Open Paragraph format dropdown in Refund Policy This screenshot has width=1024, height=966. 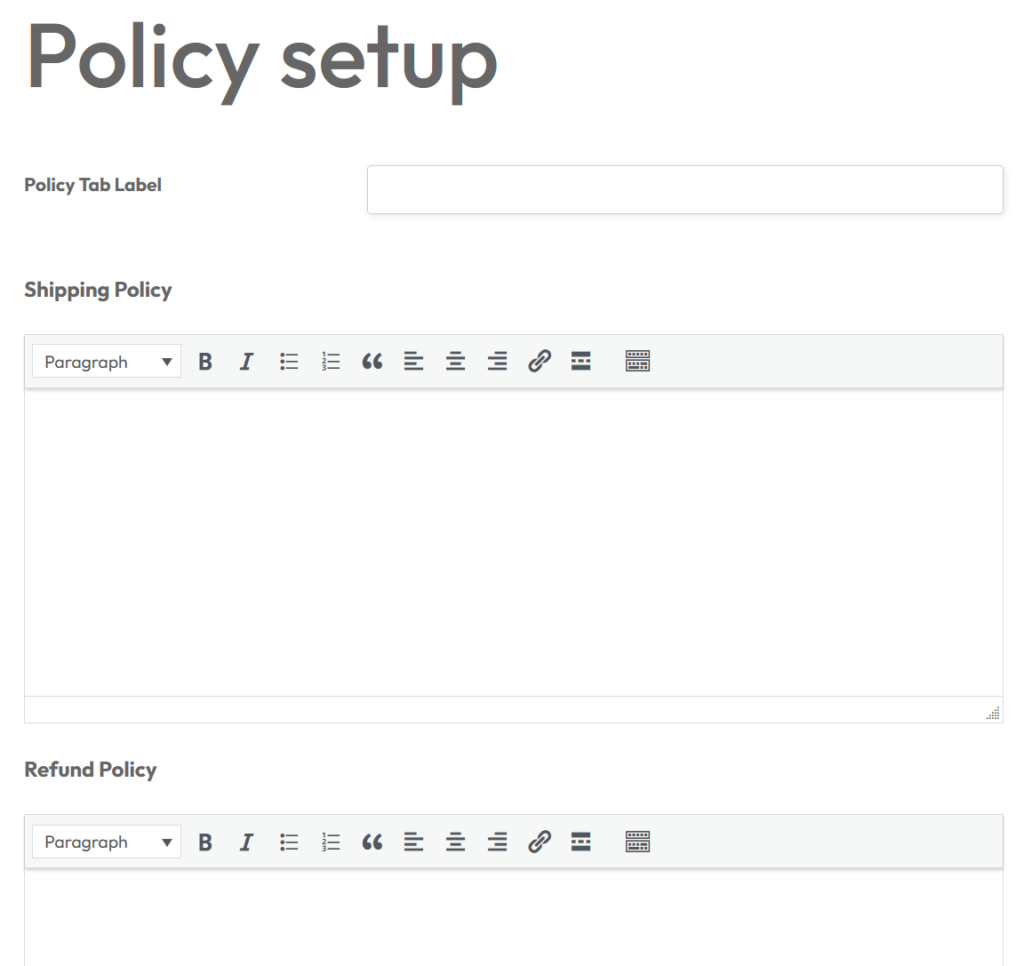(107, 842)
